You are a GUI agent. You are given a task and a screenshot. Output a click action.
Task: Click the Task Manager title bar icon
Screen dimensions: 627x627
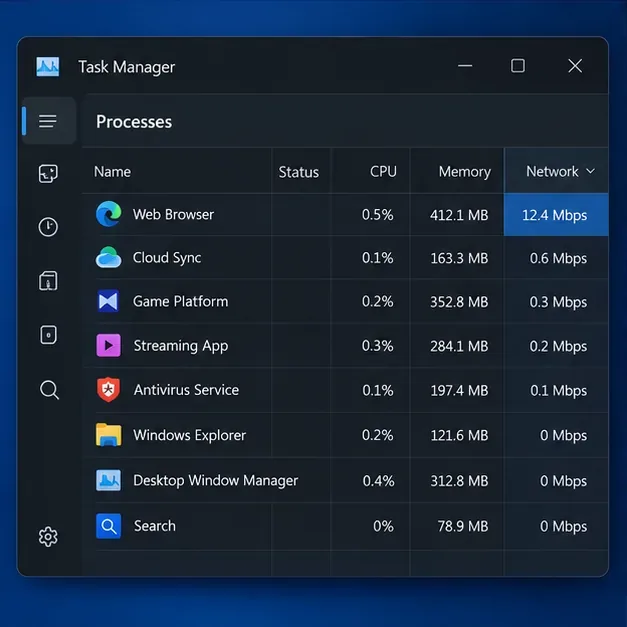pyautogui.click(x=48, y=66)
